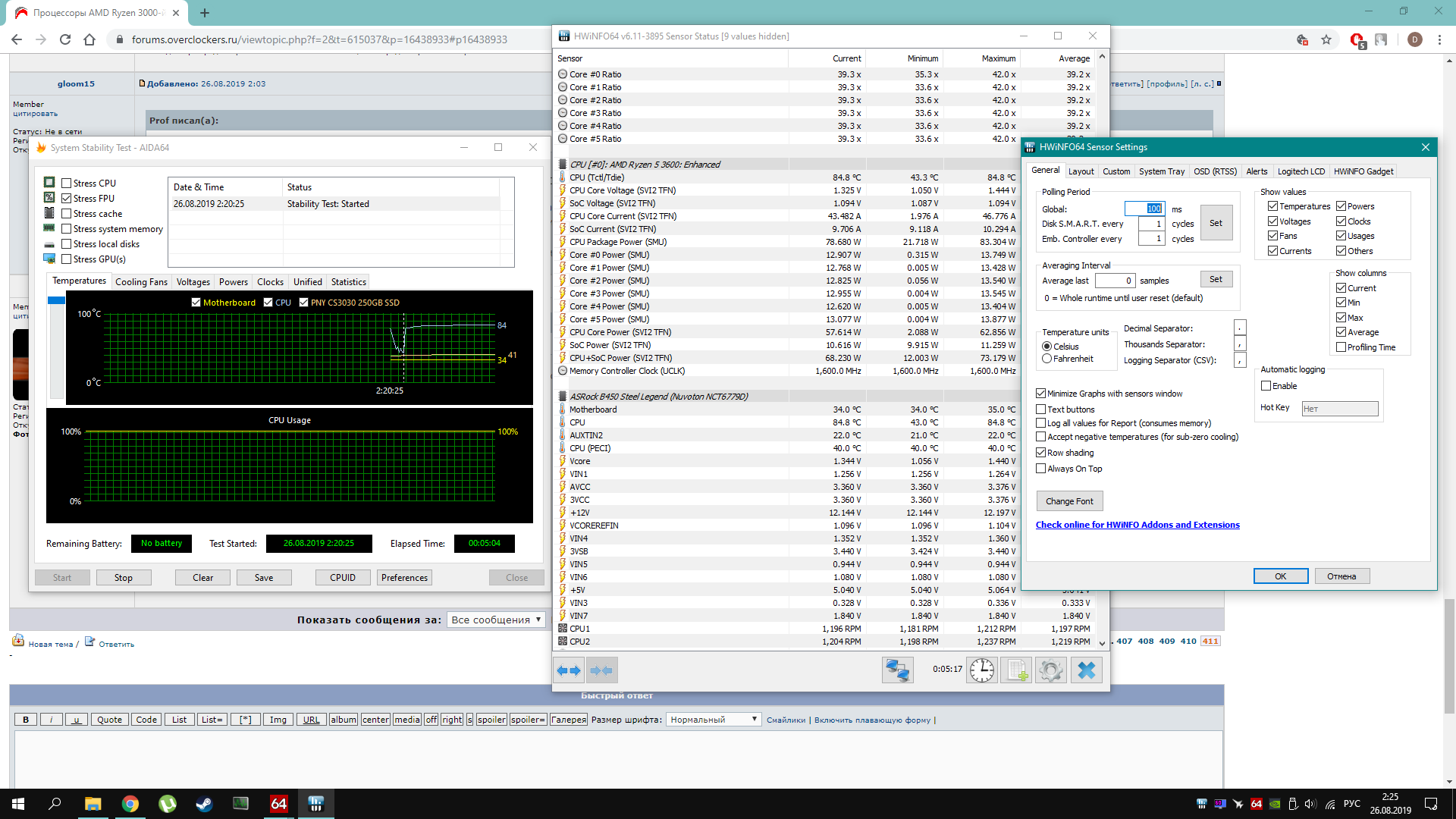Open the HWiNFO Addons and Extensions link
The image size is (1456, 819).
[x=1137, y=525]
